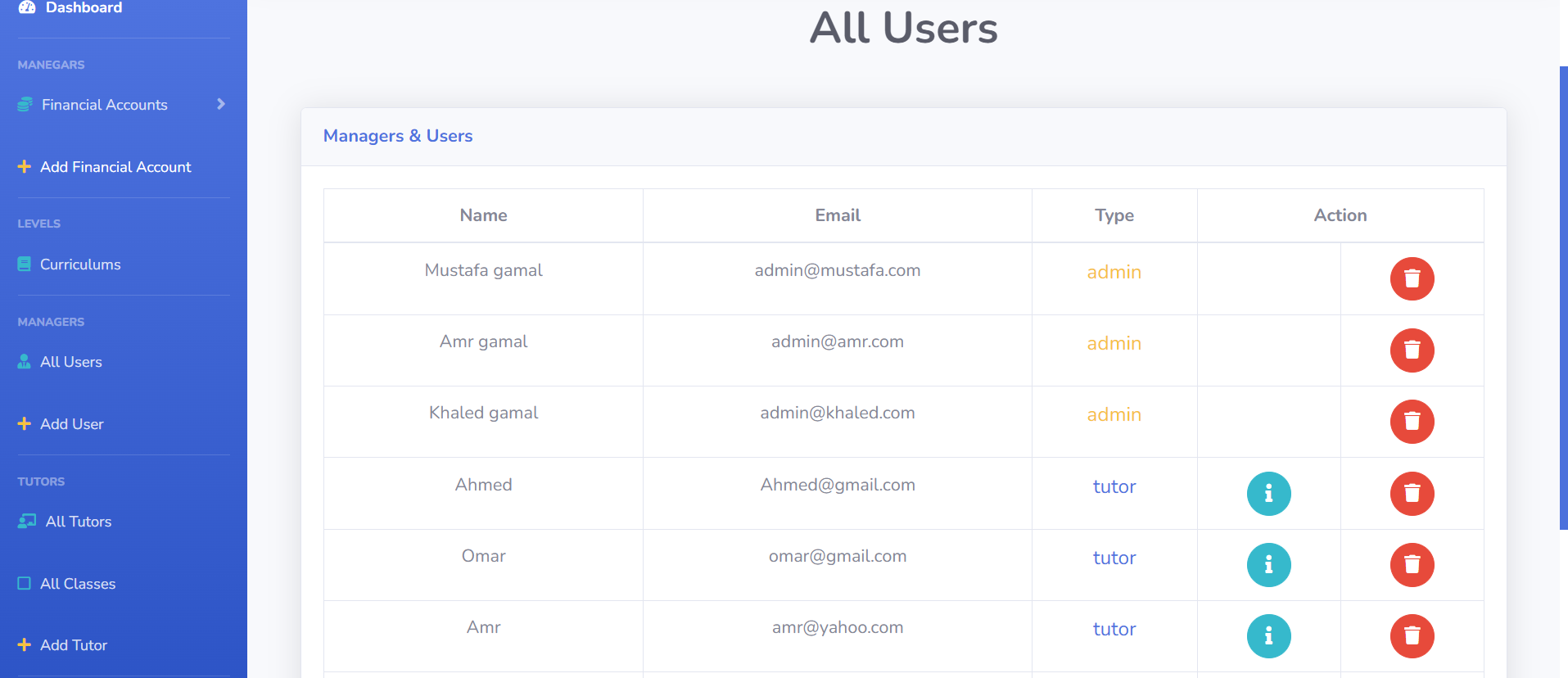
Task: Delete tutor Omar with the trash icon
Action: point(1412,564)
